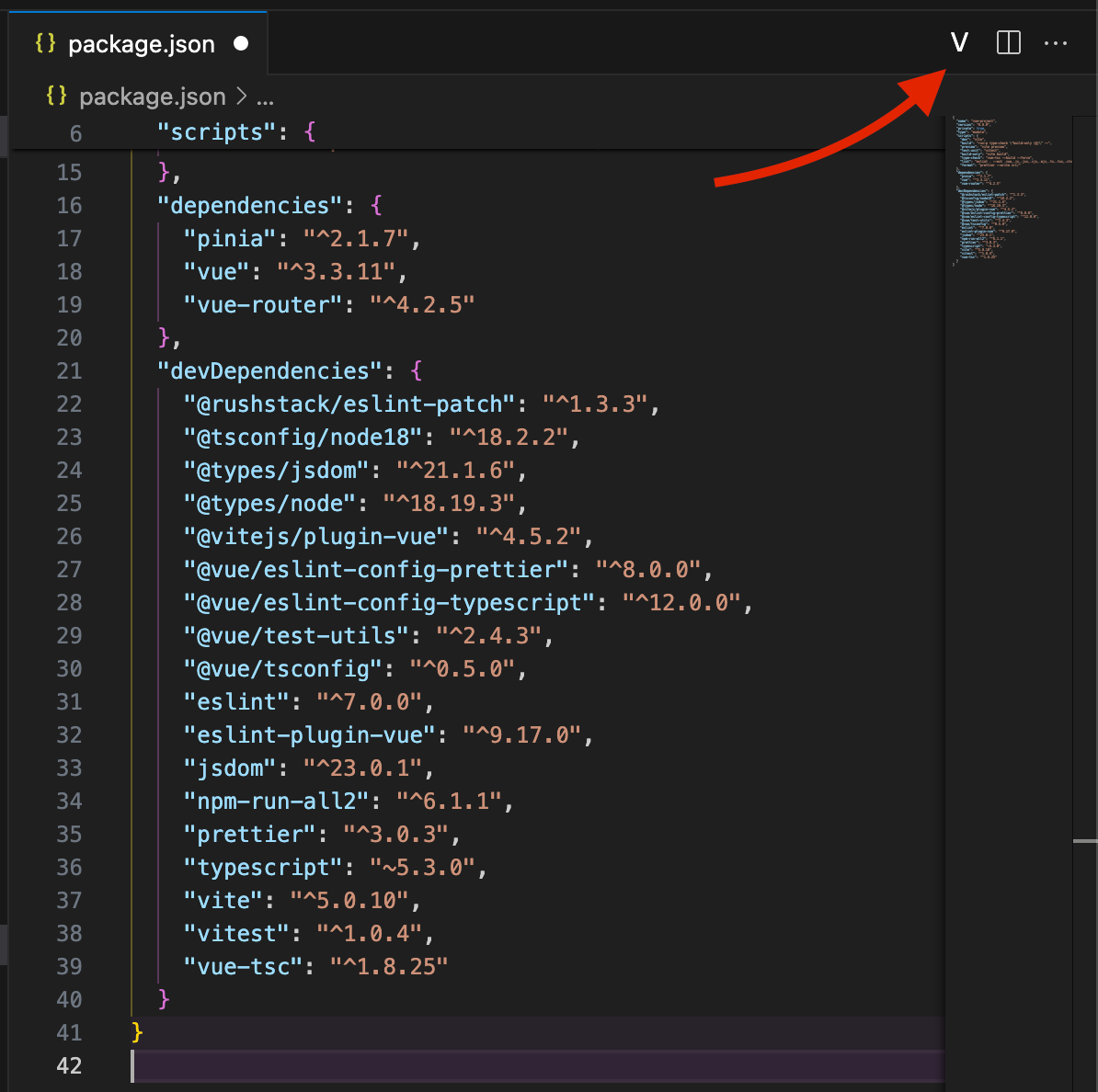Click the breadcrumb ellipsis after package.json
1098x1092 pixels.
click(265, 98)
